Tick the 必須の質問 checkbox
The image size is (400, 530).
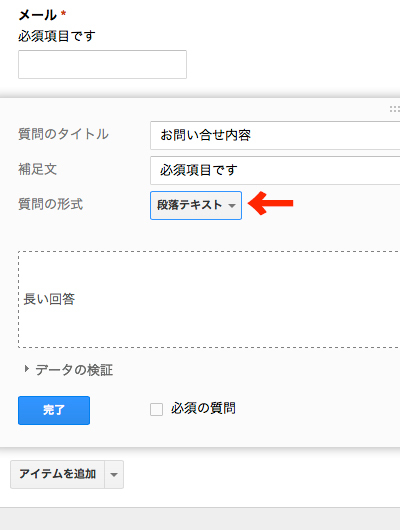[157, 409]
